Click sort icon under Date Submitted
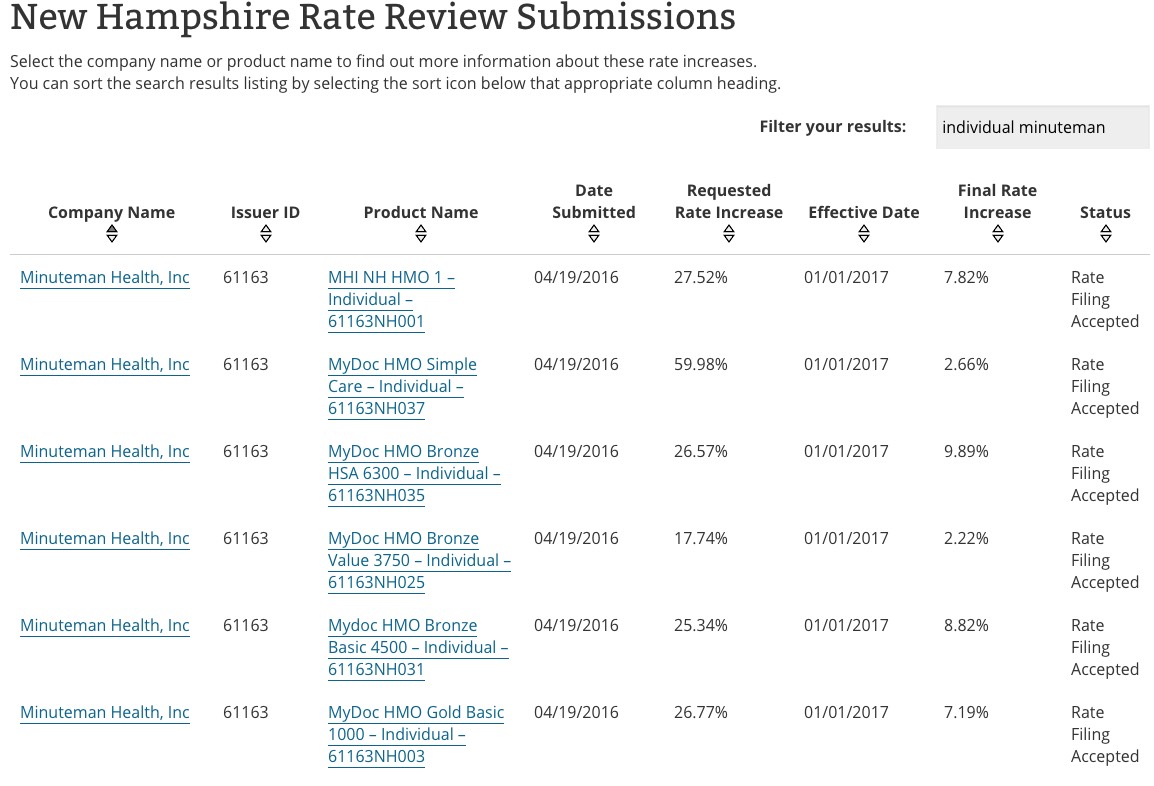 pyautogui.click(x=594, y=234)
